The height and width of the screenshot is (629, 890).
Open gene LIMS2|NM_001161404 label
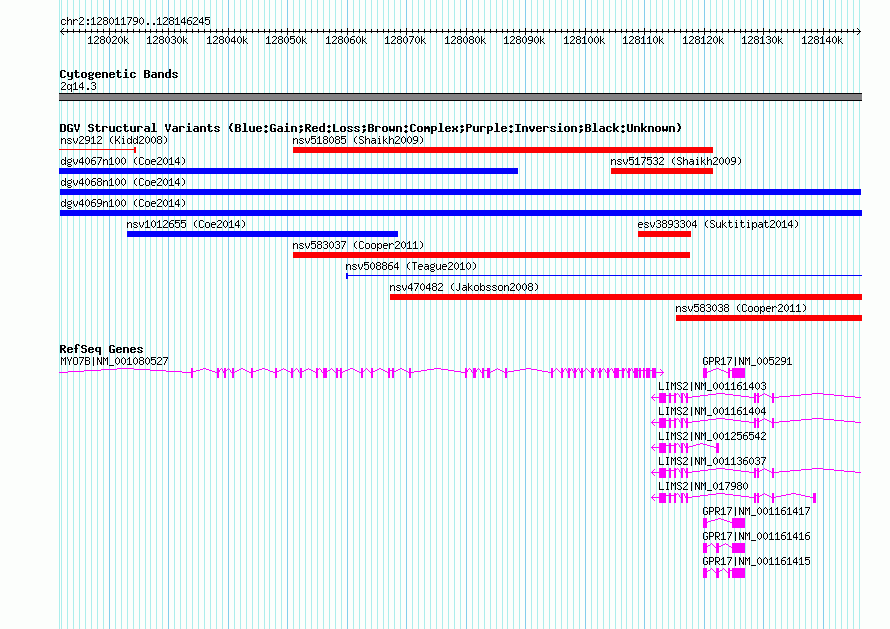coord(712,411)
